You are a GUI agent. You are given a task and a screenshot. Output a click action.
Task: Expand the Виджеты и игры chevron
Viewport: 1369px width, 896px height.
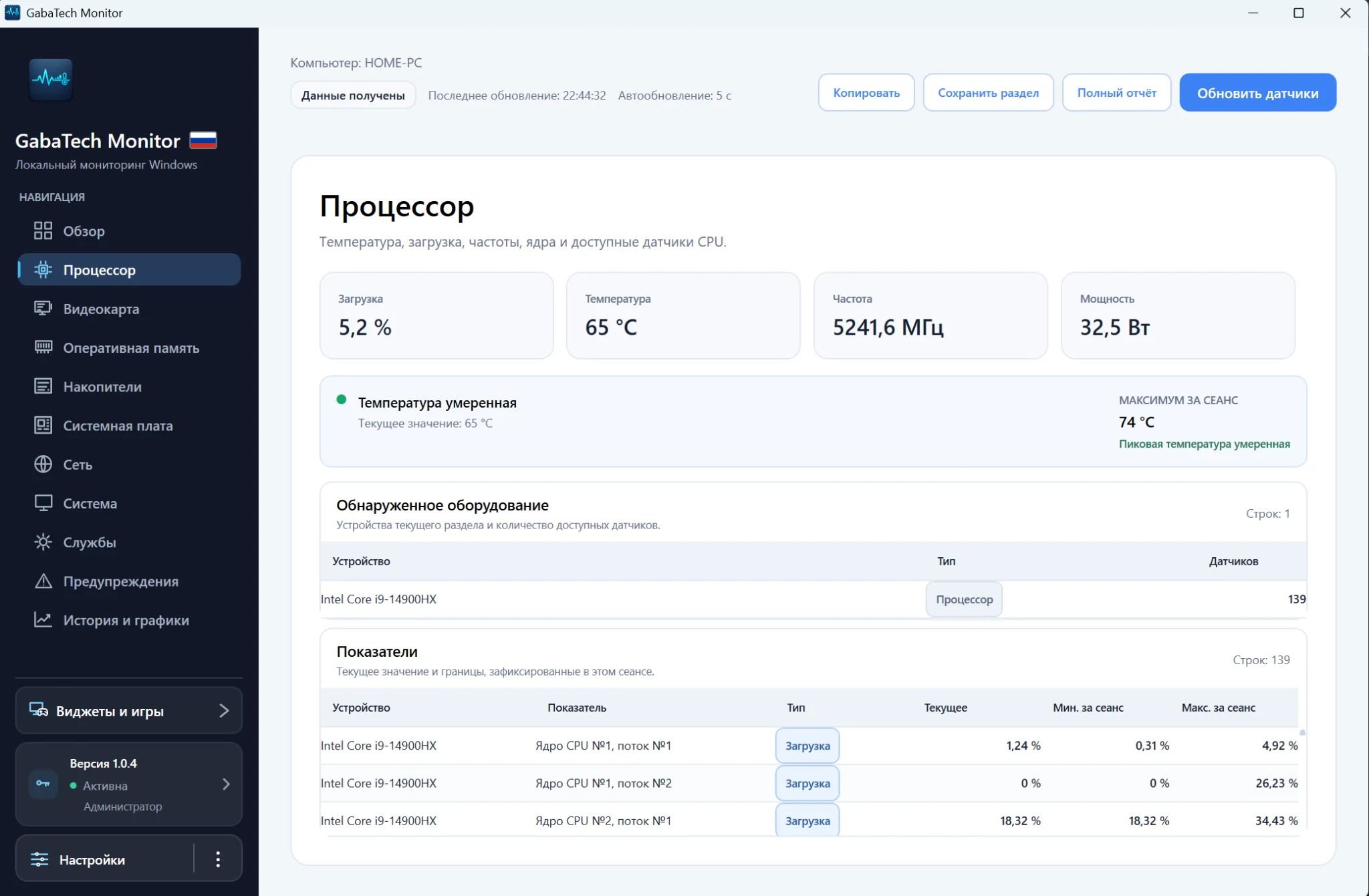[x=224, y=710]
